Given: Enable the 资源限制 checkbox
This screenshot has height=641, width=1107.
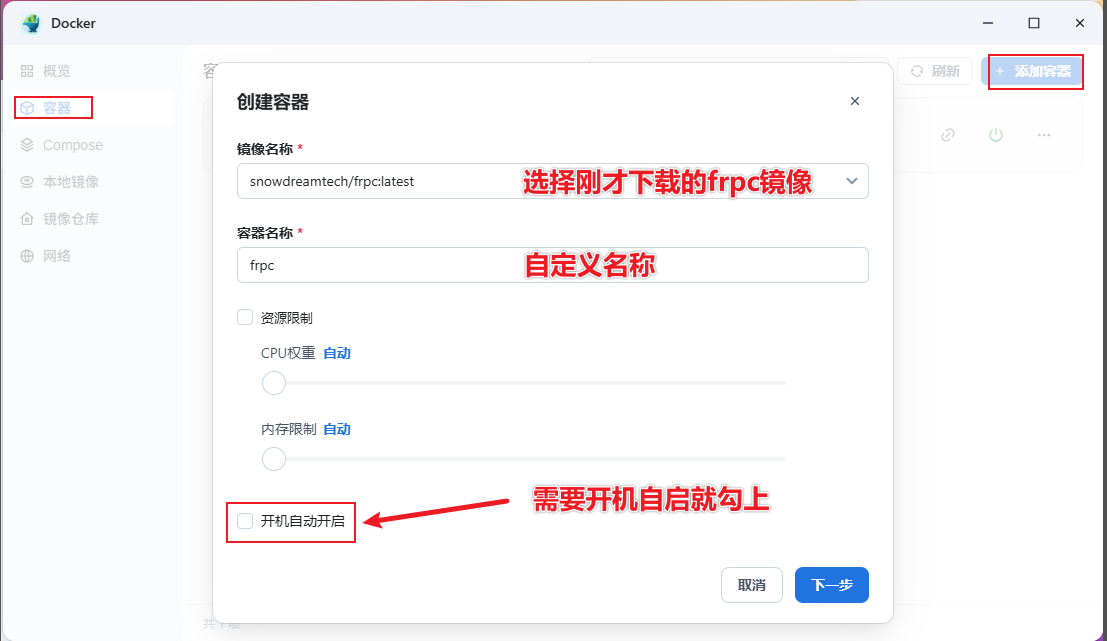Looking at the screenshot, I should click(245, 318).
